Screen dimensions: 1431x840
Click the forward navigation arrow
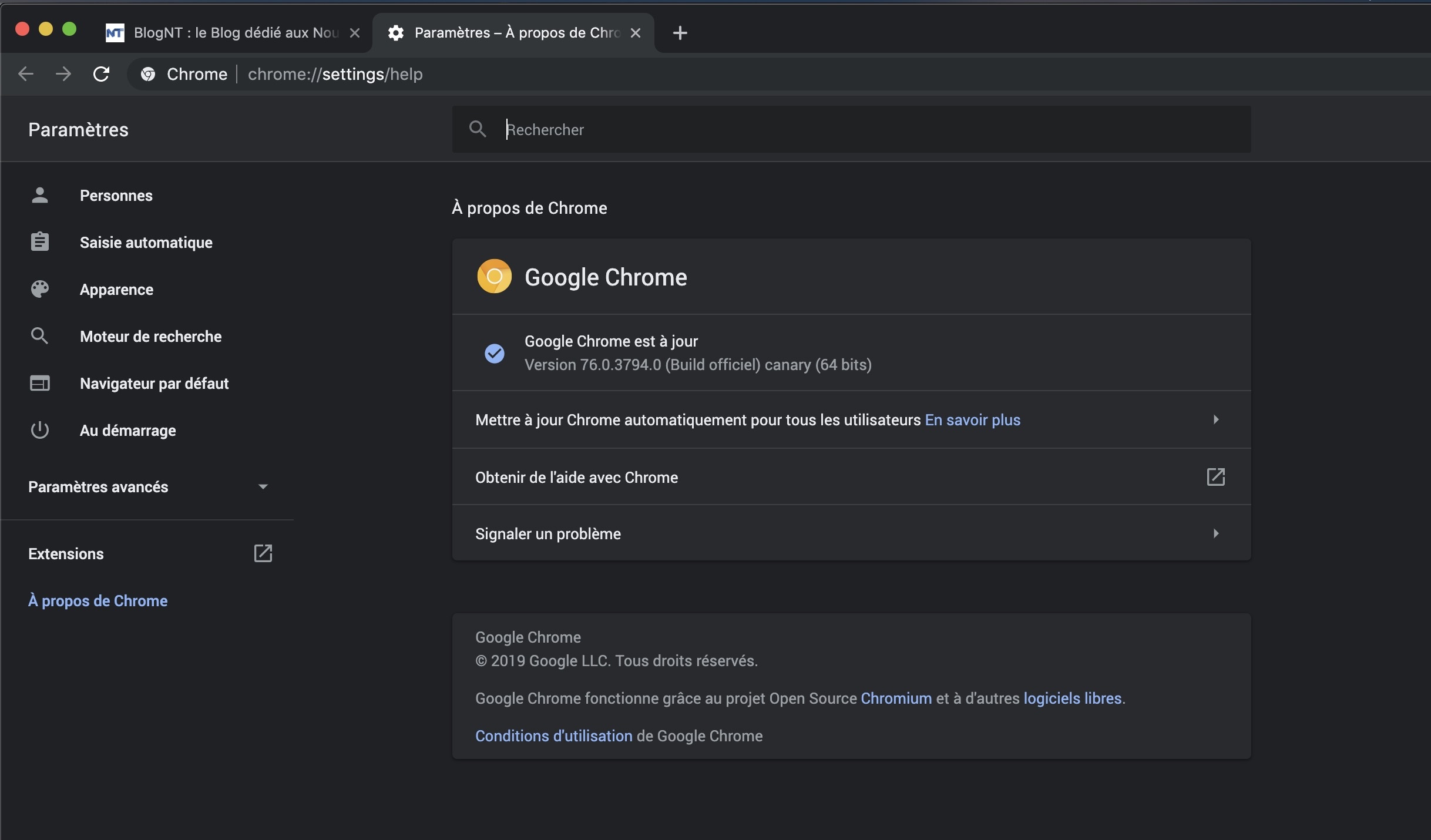point(63,74)
